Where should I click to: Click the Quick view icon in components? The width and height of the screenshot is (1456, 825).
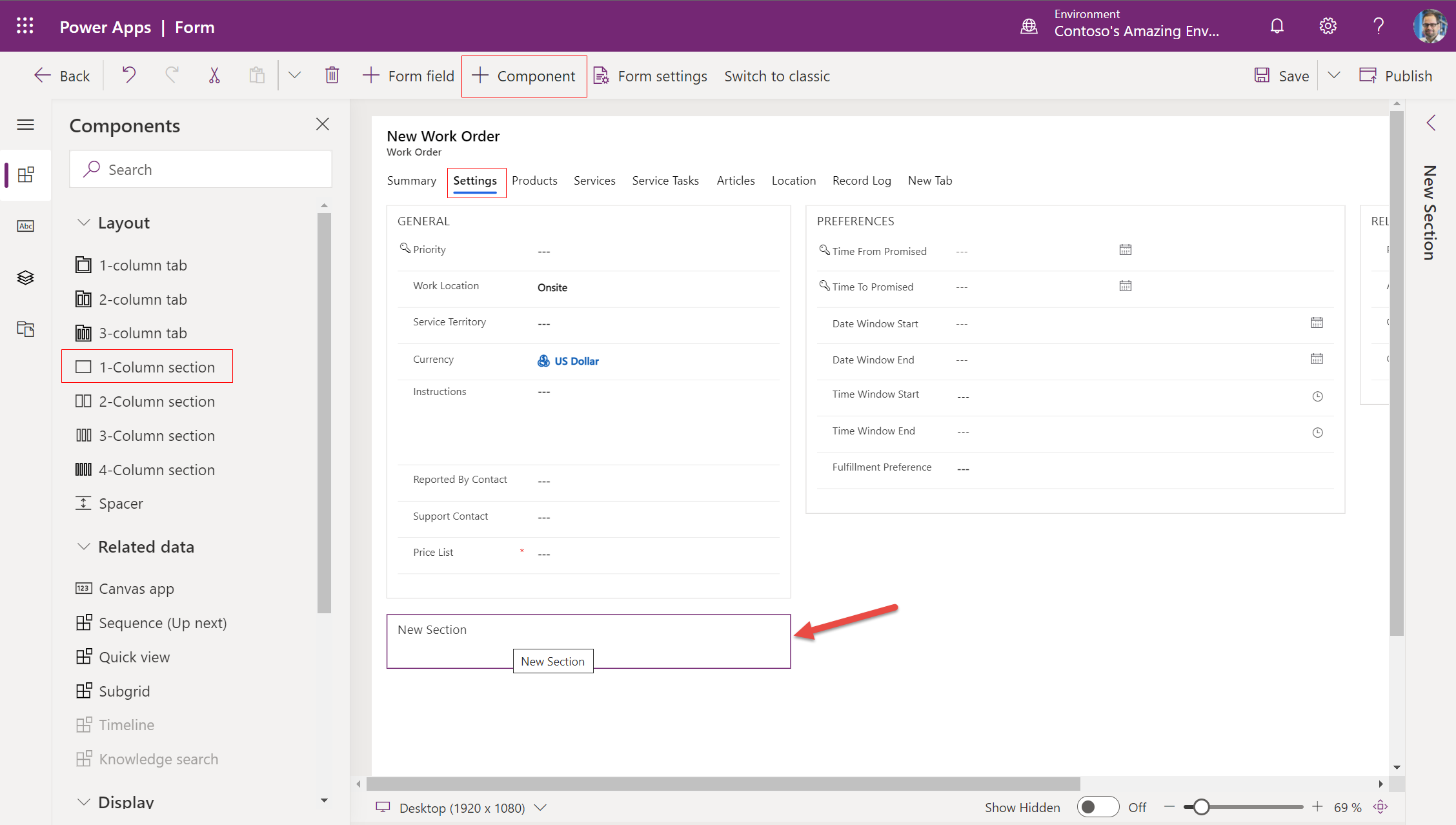pos(83,656)
